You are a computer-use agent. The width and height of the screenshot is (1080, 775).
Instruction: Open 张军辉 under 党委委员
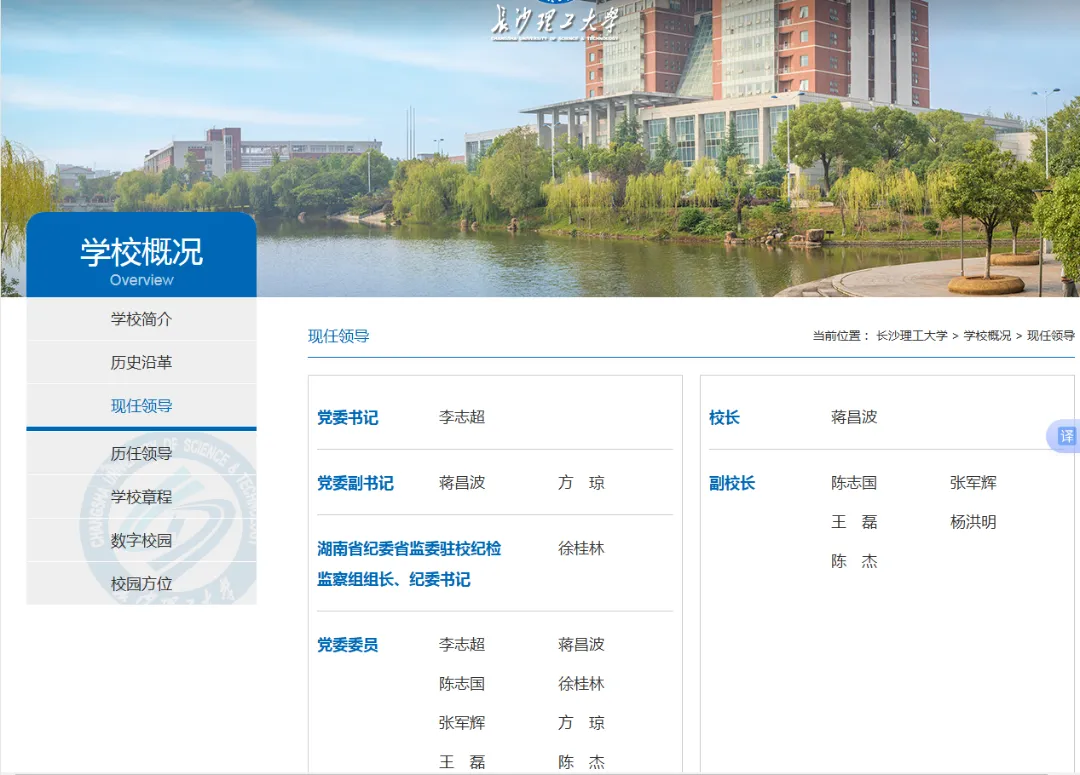[x=462, y=723]
